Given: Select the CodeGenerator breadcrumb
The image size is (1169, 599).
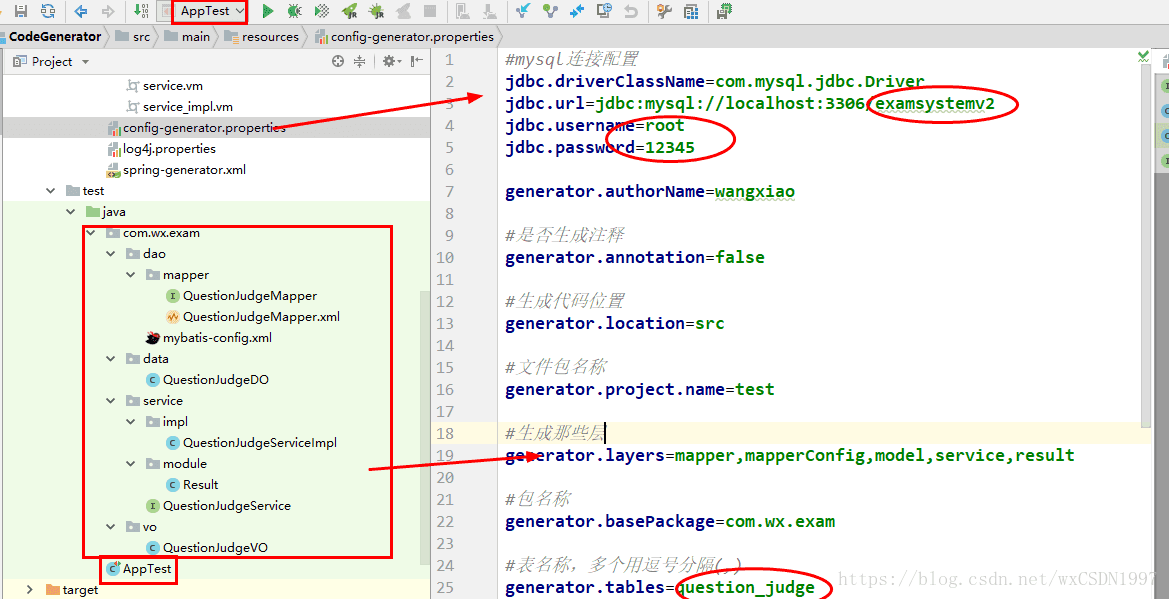Looking at the screenshot, I should point(54,37).
